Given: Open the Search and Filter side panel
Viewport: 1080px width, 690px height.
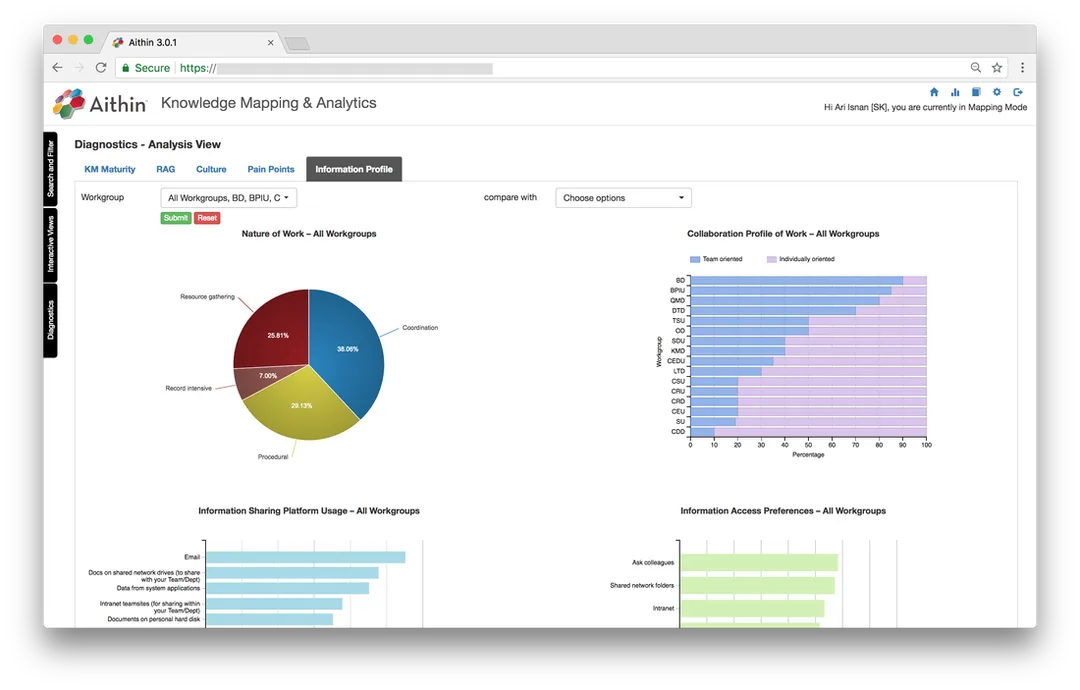Looking at the screenshot, I should tap(50, 169).
